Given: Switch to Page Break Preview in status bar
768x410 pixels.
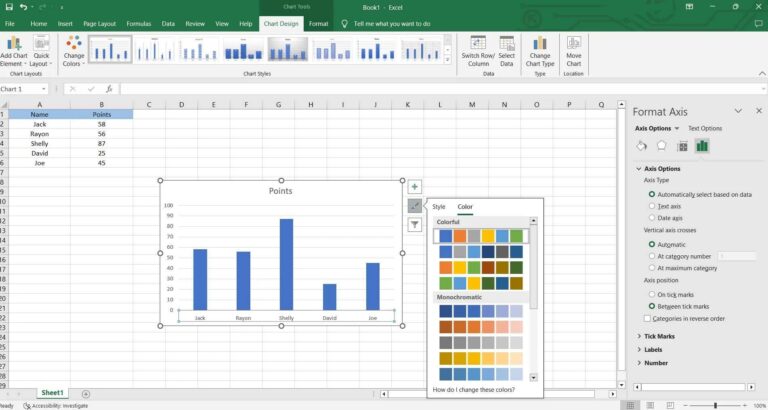Looking at the screenshot, I should [670, 406].
